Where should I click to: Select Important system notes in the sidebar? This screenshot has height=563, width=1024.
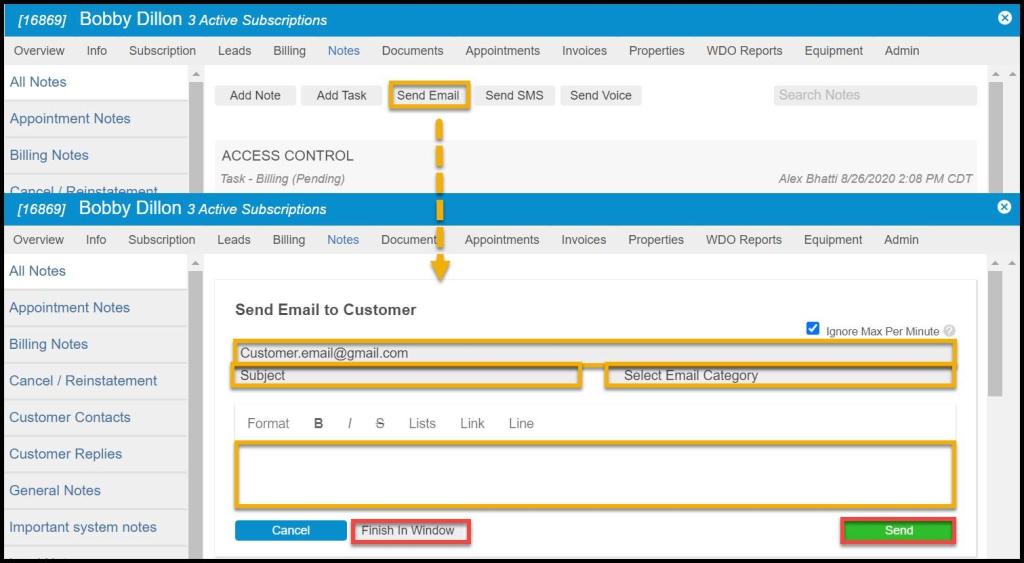click(x=83, y=527)
